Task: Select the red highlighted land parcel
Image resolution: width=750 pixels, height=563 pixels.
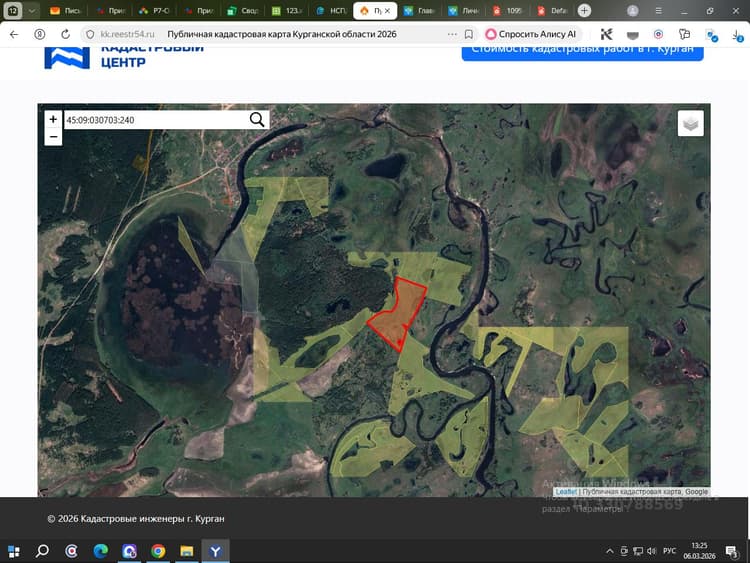Action: click(x=398, y=313)
